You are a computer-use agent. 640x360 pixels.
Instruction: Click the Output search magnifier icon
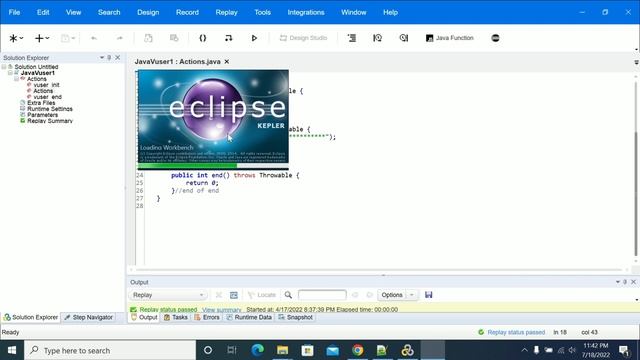288,295
